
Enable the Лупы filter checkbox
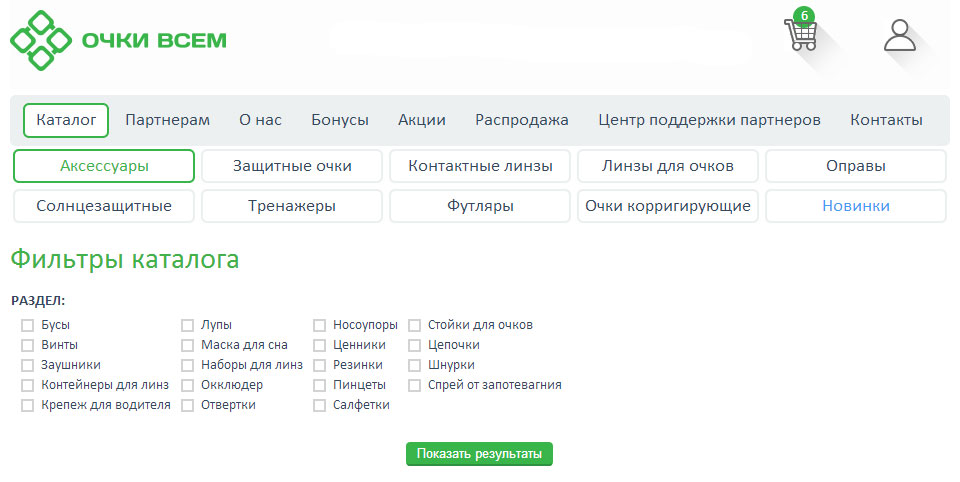pos(187,325)
